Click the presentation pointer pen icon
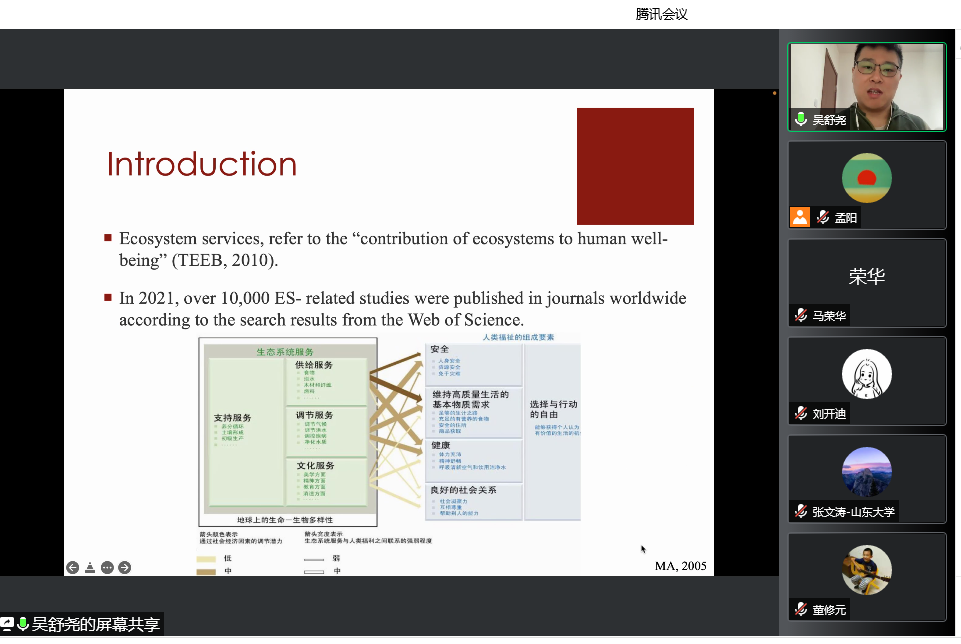This screenshot has width=961, height=644. click(89, 568)
